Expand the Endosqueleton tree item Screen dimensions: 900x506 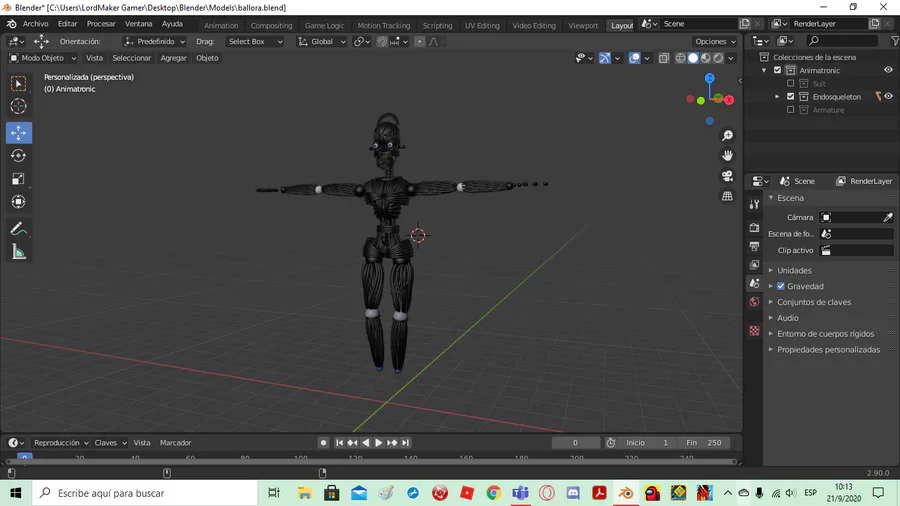pos(777,96)
